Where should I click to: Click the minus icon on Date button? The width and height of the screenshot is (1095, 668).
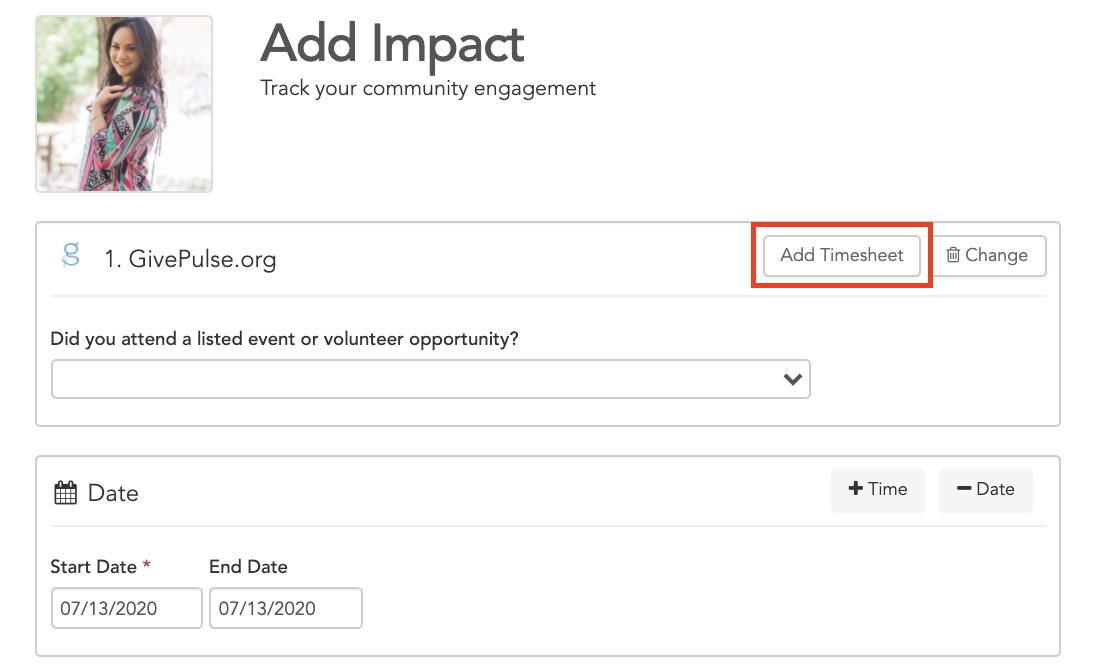coord(964,489)
